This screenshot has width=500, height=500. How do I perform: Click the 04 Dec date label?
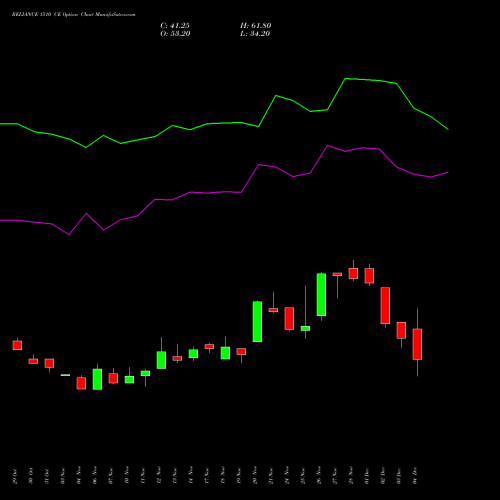415,476
